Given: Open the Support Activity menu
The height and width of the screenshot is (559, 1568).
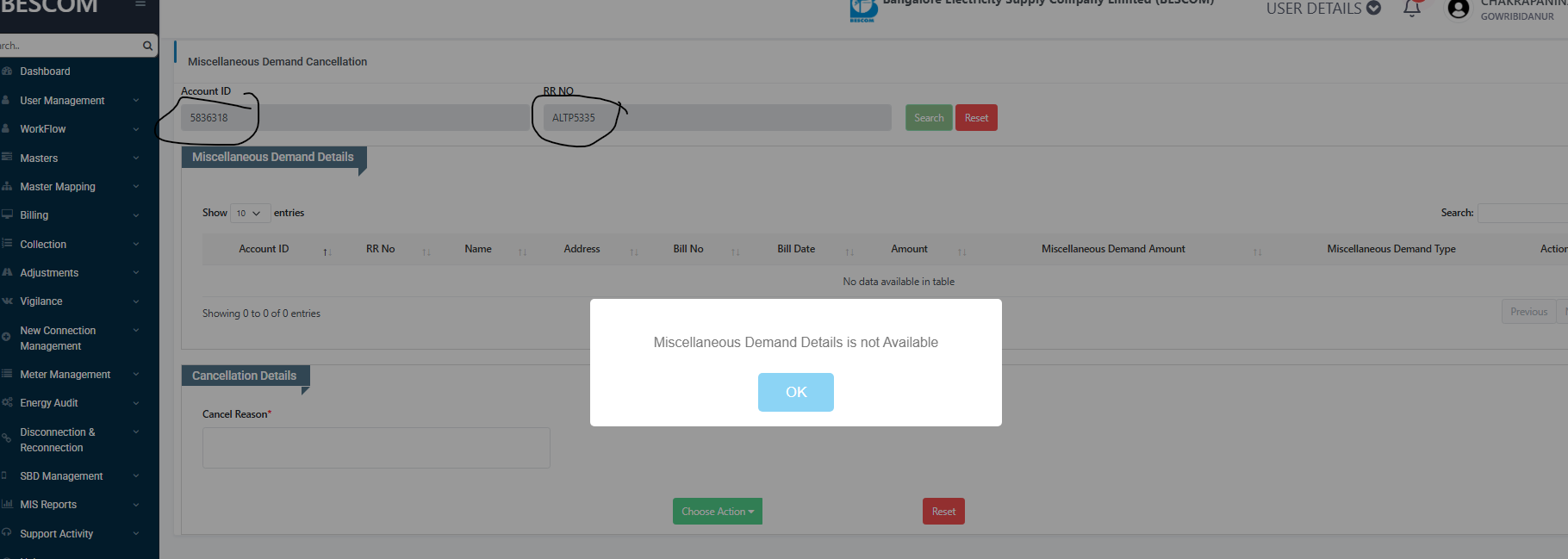Looking at the screenshot, I should [56, 534].
